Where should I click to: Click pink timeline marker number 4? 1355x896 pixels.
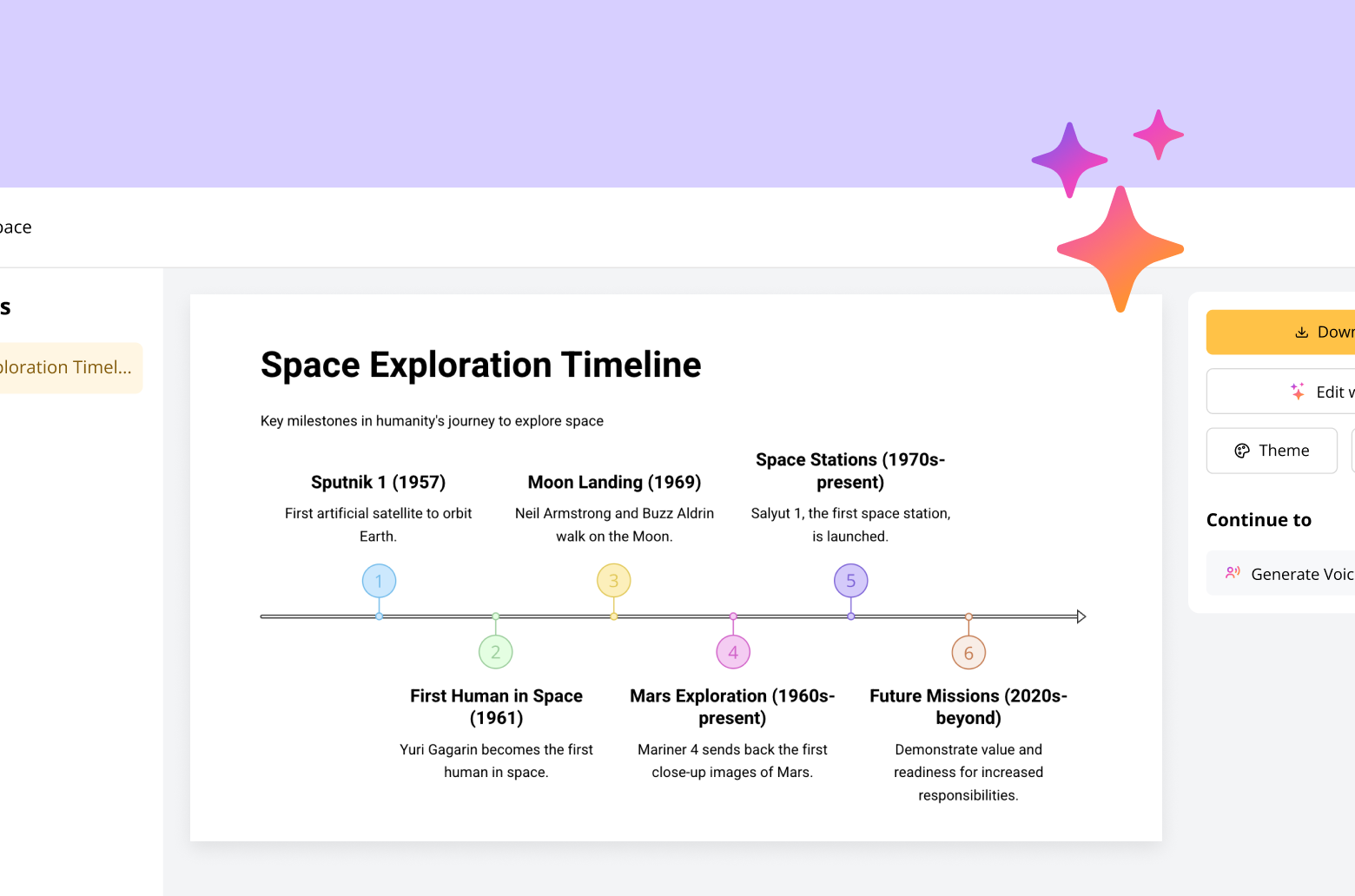pos(733,652)
